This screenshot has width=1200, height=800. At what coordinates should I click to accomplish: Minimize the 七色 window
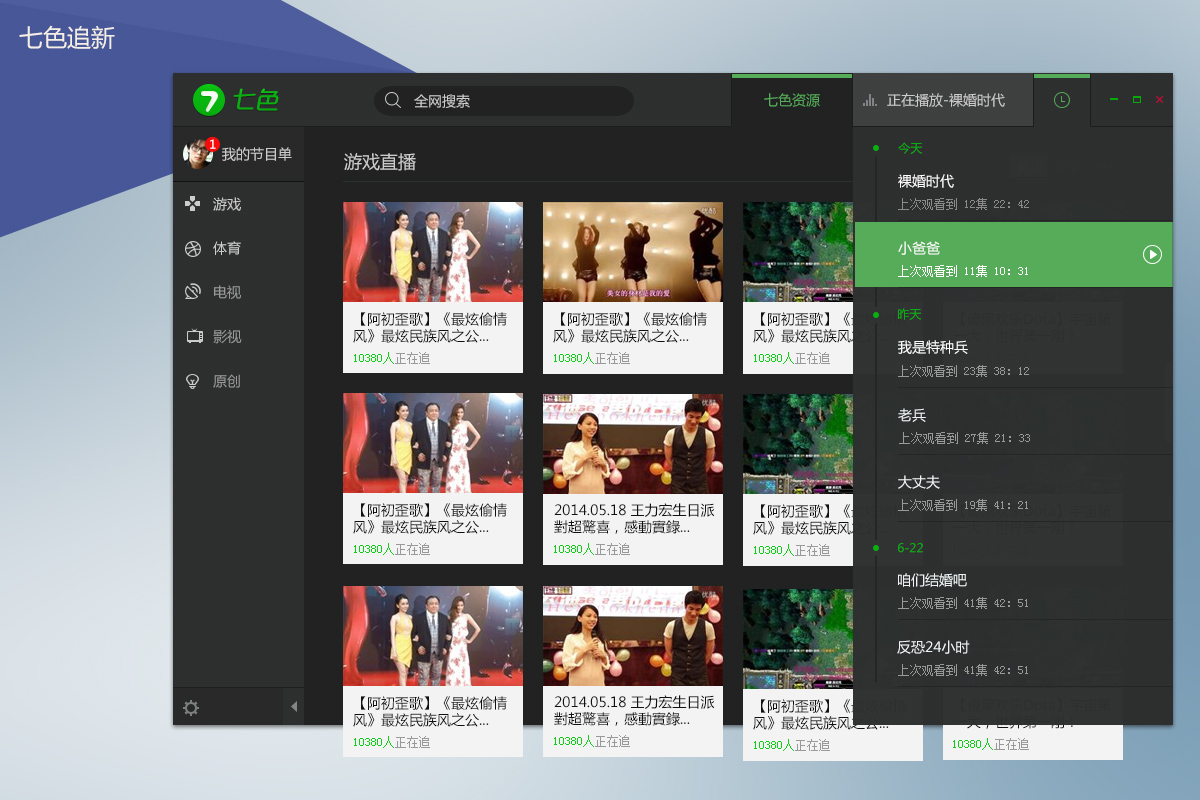click(x=1114, y=100)
